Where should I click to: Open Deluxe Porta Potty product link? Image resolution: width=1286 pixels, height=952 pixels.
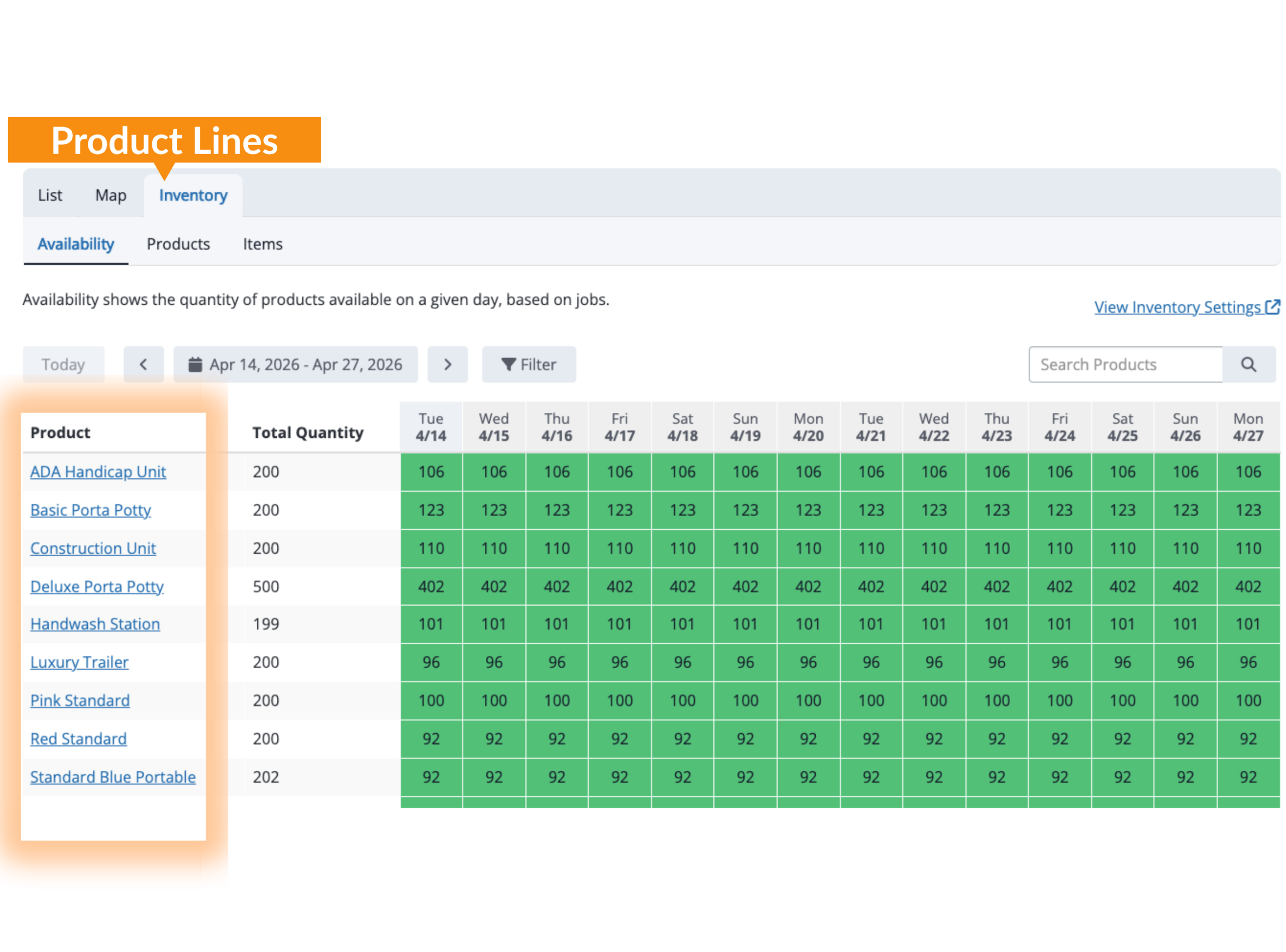click(x=97, y=586)
